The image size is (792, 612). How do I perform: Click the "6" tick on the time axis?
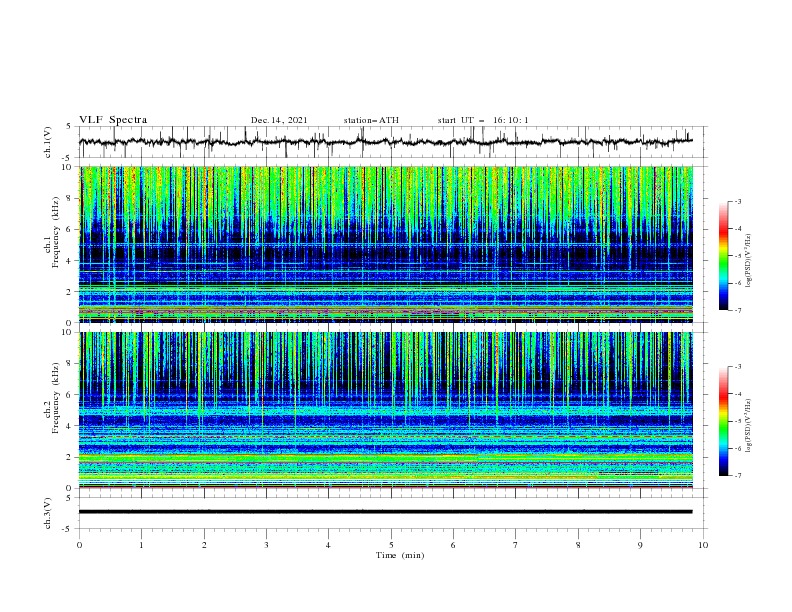tap(453, 545)
